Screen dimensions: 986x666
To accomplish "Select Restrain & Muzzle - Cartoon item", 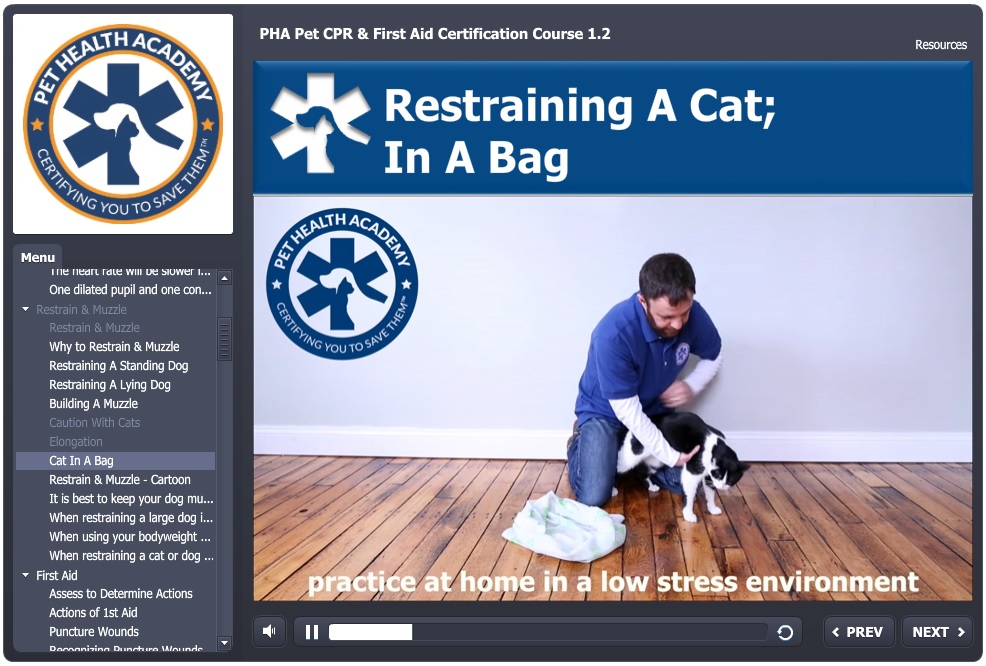I will [x=120, y=479].
